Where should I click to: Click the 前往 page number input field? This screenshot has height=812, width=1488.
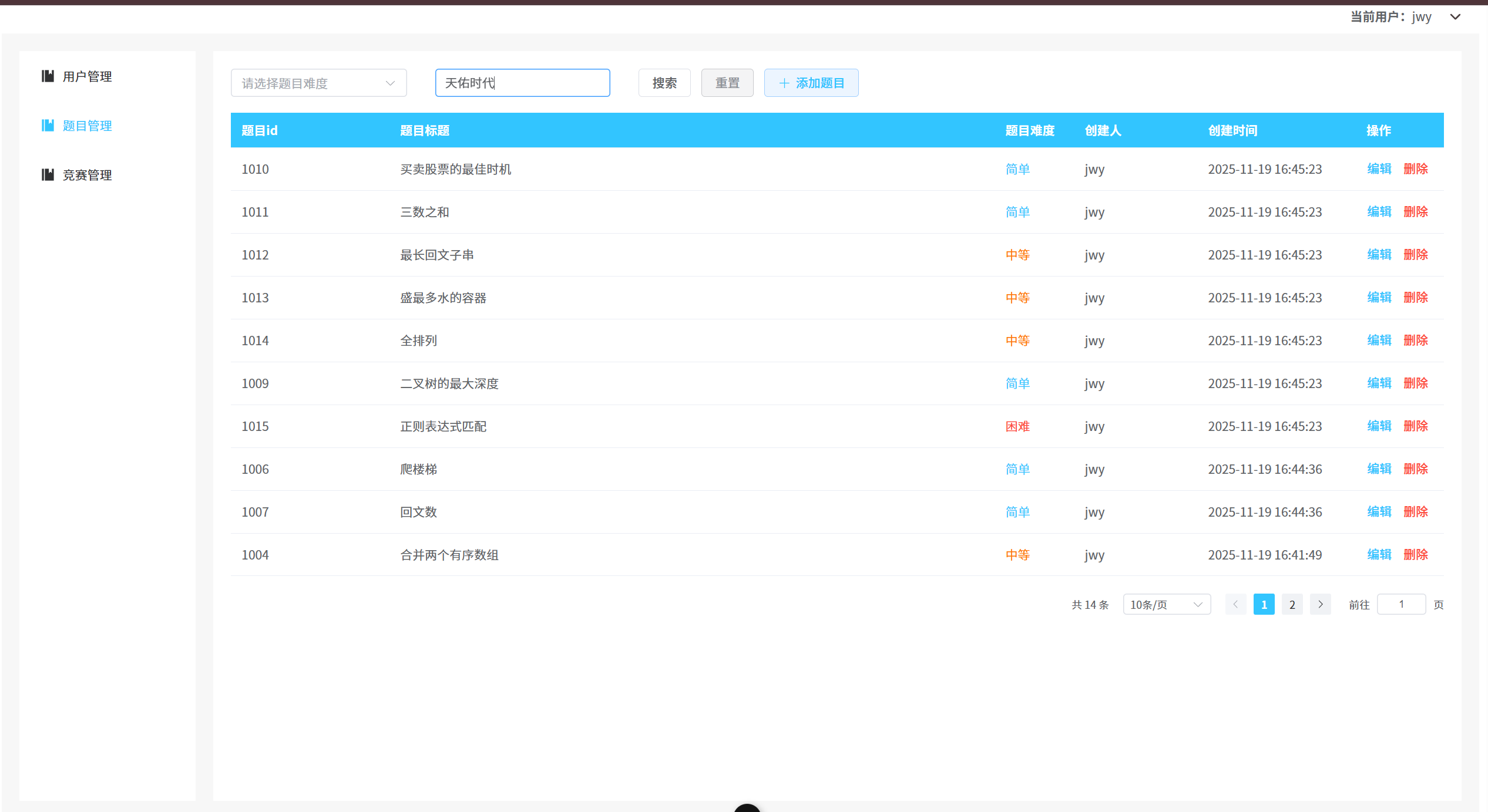click(x=1401, y=604)
